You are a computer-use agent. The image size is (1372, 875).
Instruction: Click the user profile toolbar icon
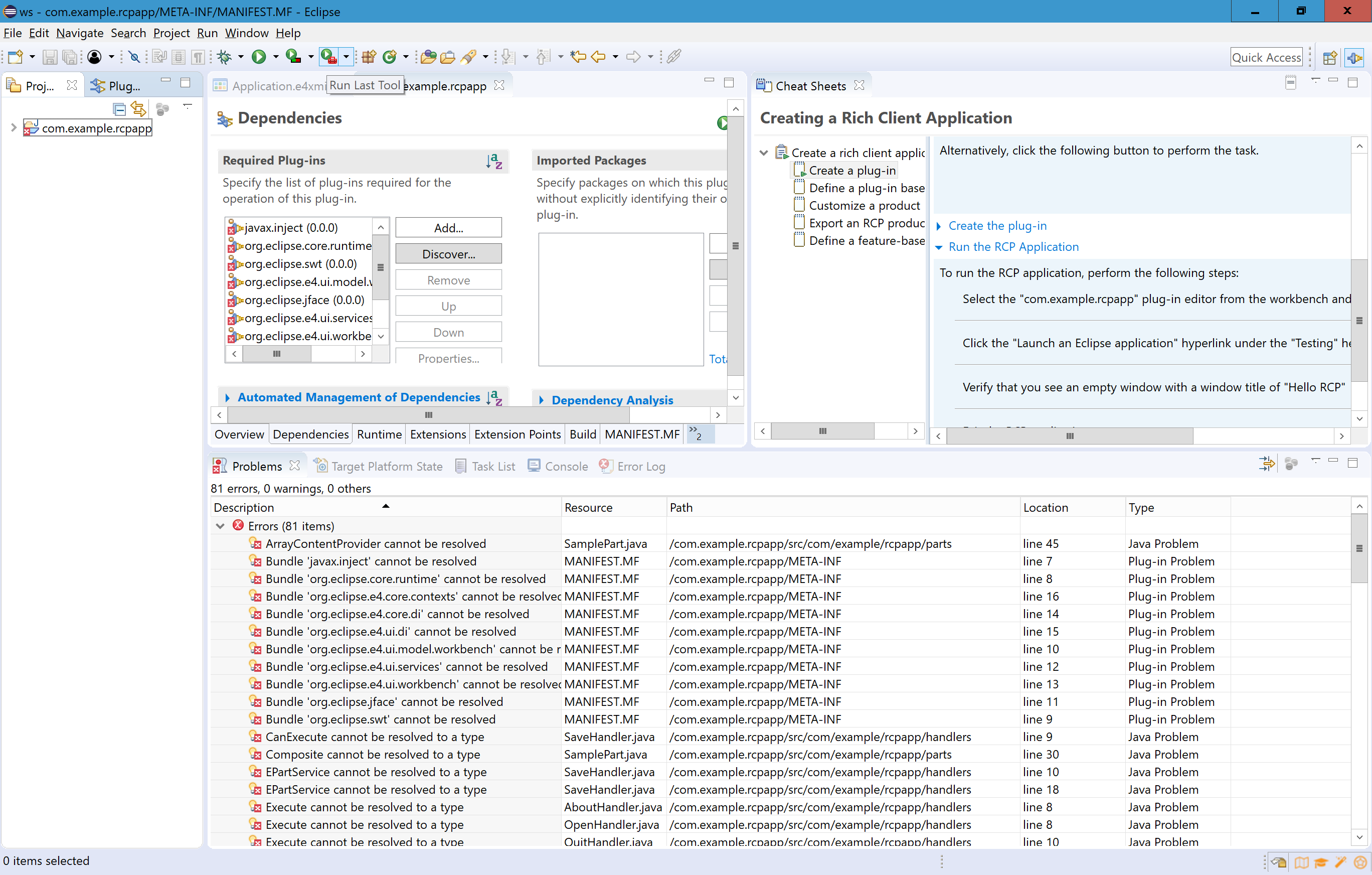point(95,56)
